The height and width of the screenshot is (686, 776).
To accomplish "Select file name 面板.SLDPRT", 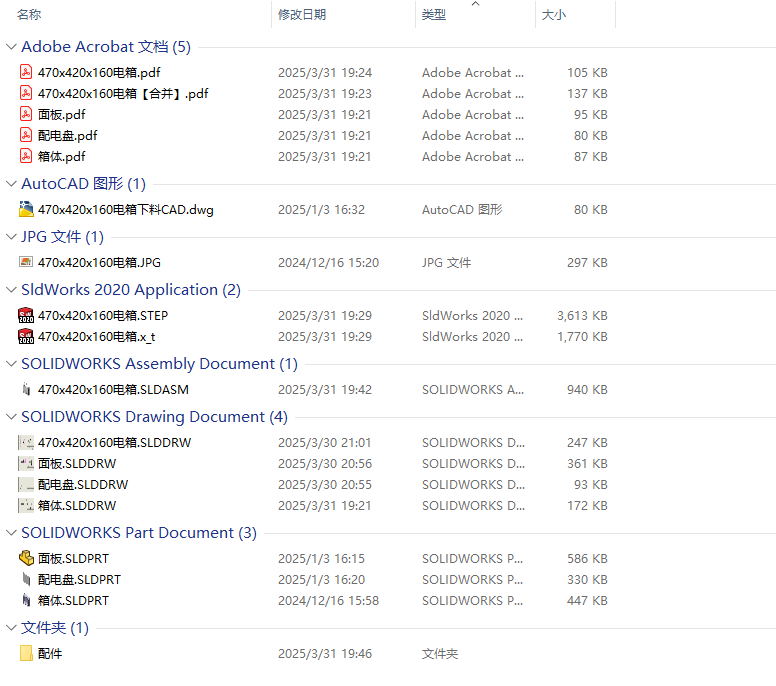I will (x=73, y=558).
